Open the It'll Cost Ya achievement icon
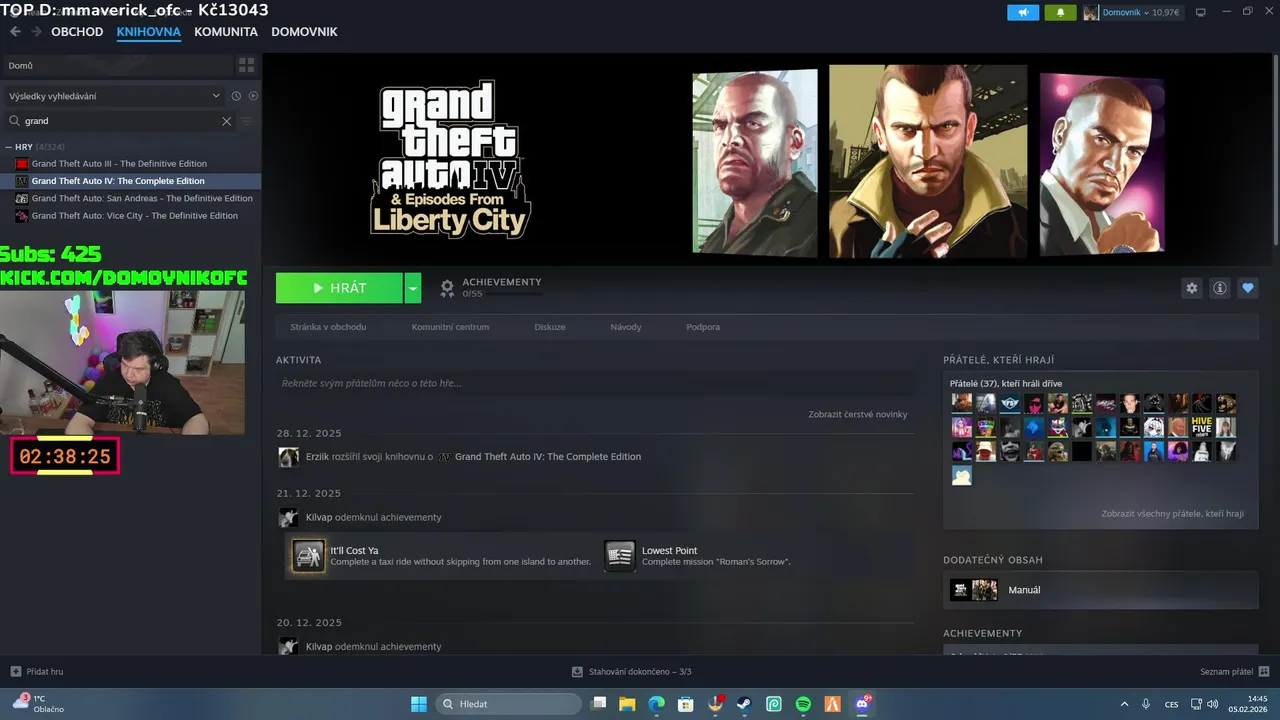The width and height of the screenshot is (1280, 720). pyautogui.click(x=309, y=556)
